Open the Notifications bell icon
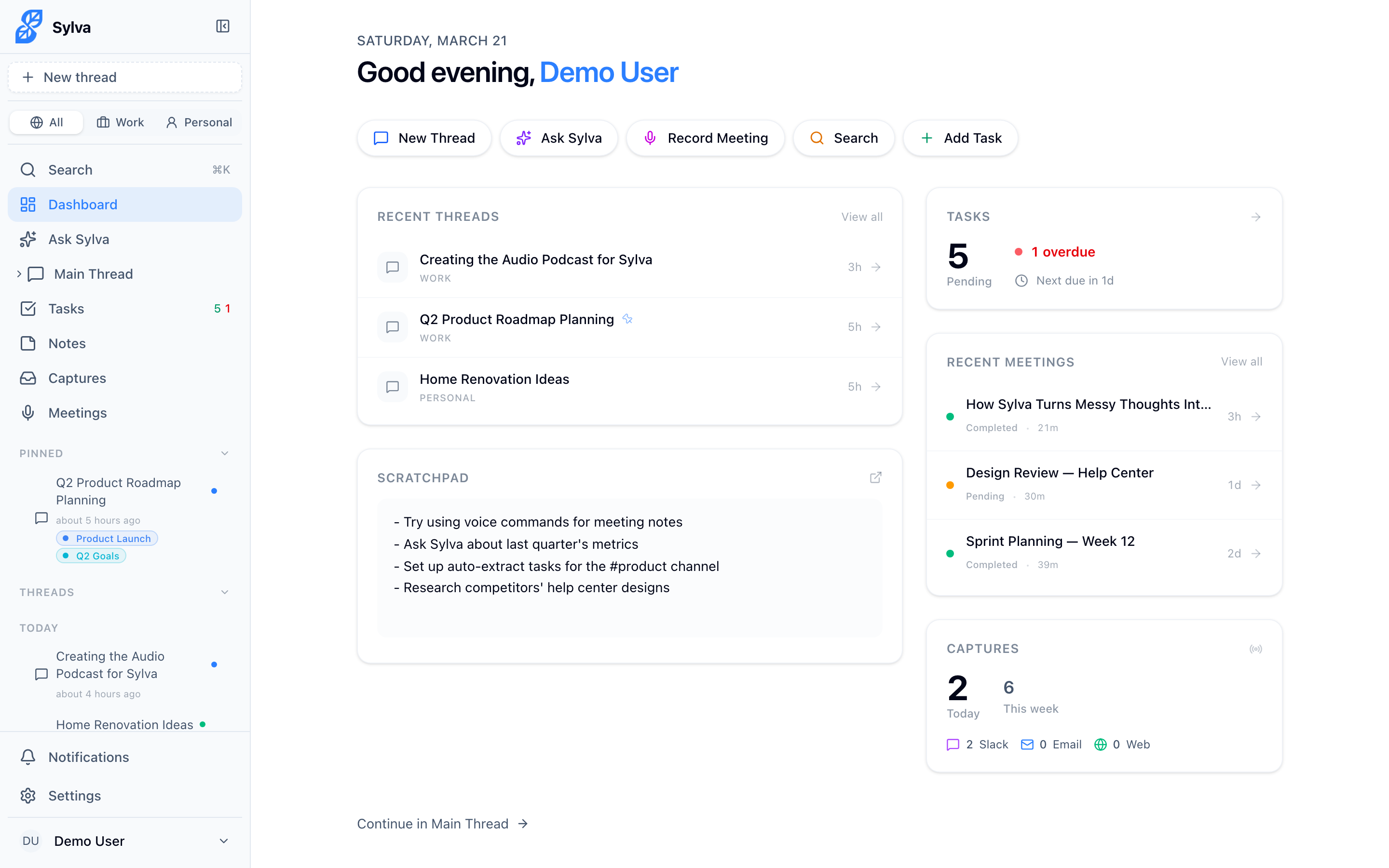The height and width of the screenshot is (868, 1389). tap(28, 757)
